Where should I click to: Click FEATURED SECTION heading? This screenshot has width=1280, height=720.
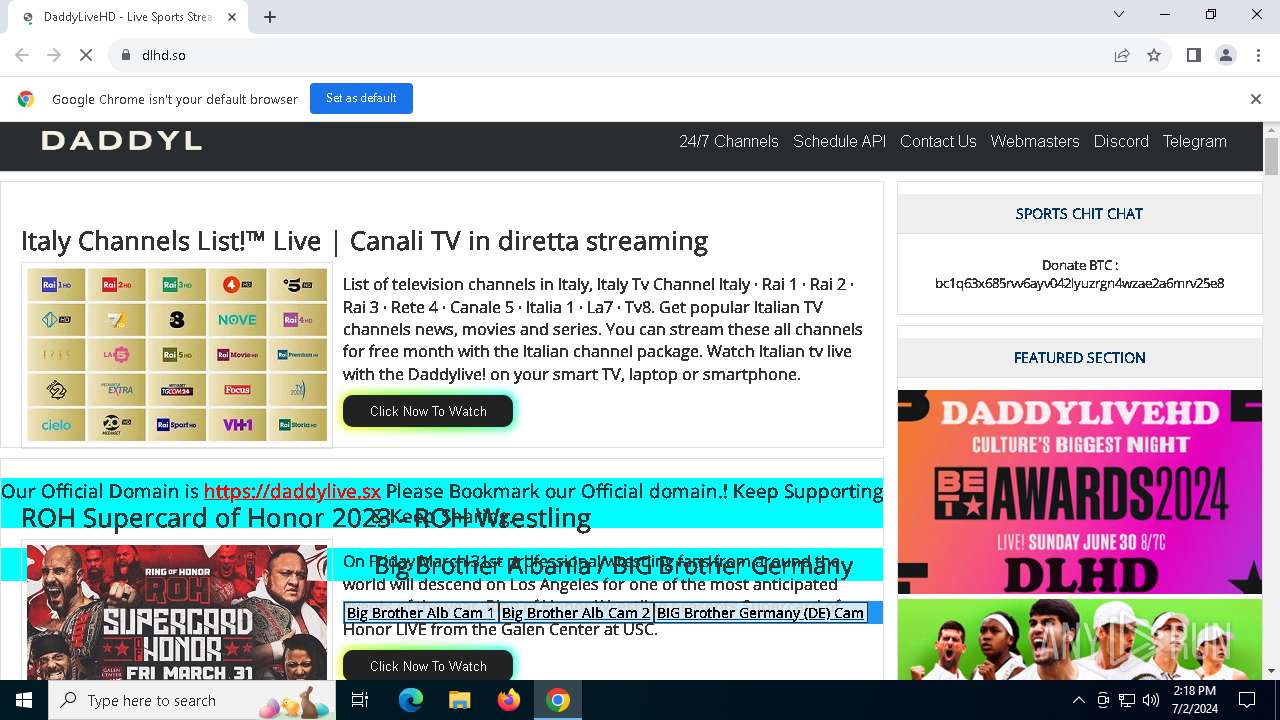point(1080,358)
